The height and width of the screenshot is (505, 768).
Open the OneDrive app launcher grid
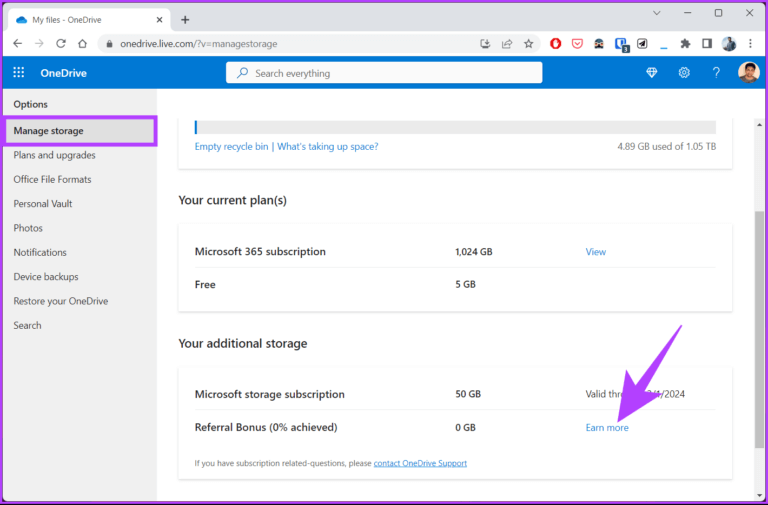tap(19, 72)
